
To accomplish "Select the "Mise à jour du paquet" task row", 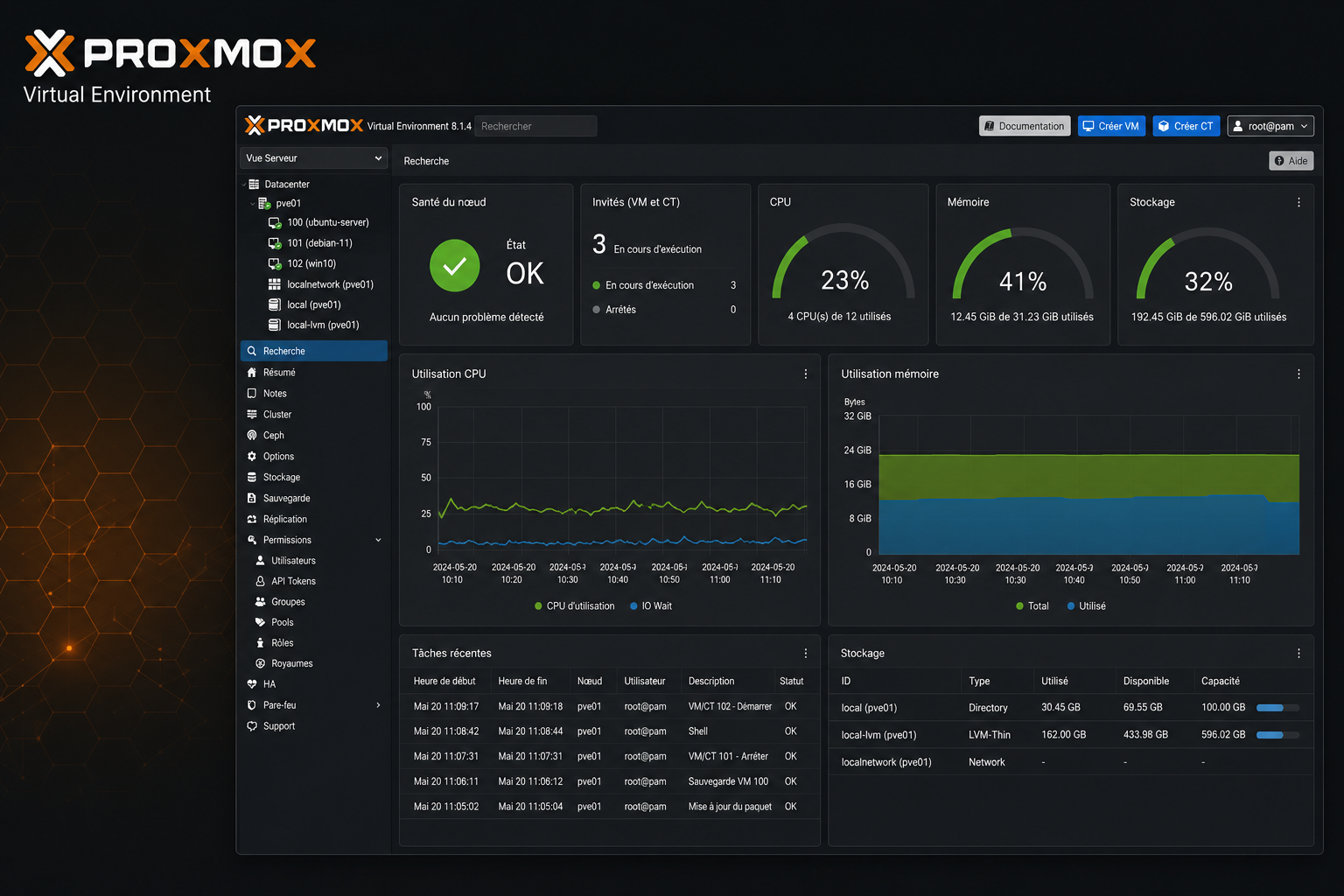I will coord(609,807).
